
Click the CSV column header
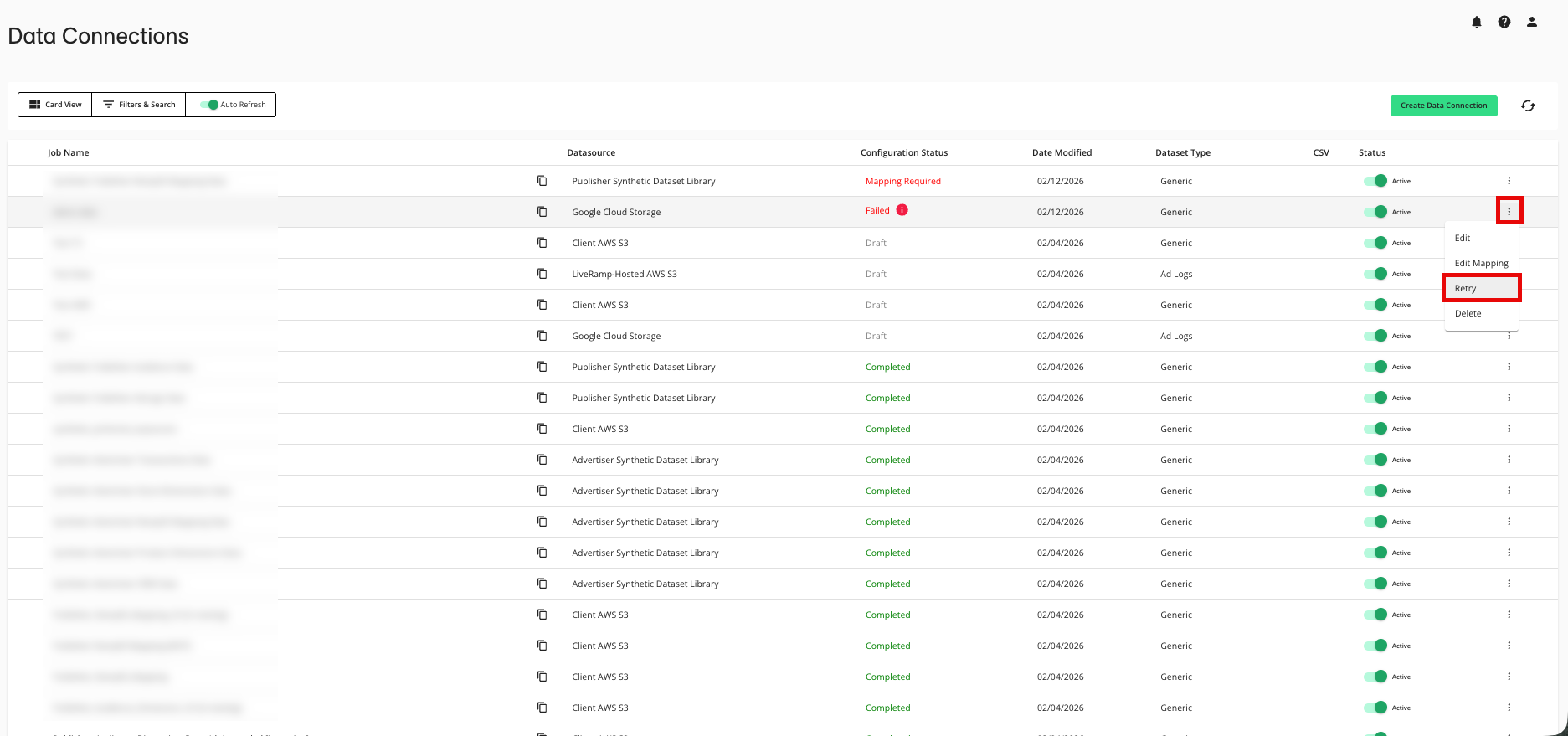click(x=1321, y=152)
